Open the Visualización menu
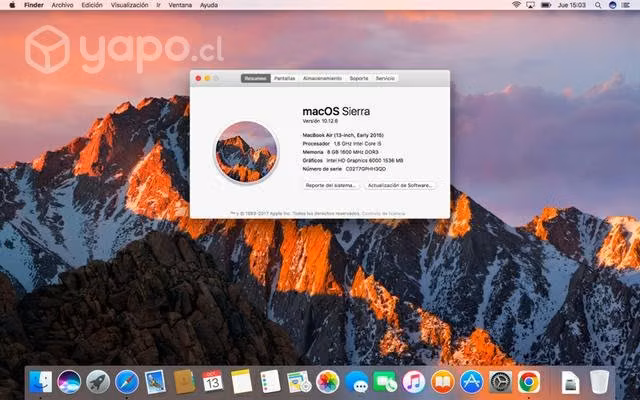640x400 pixels. click(129, 5)
